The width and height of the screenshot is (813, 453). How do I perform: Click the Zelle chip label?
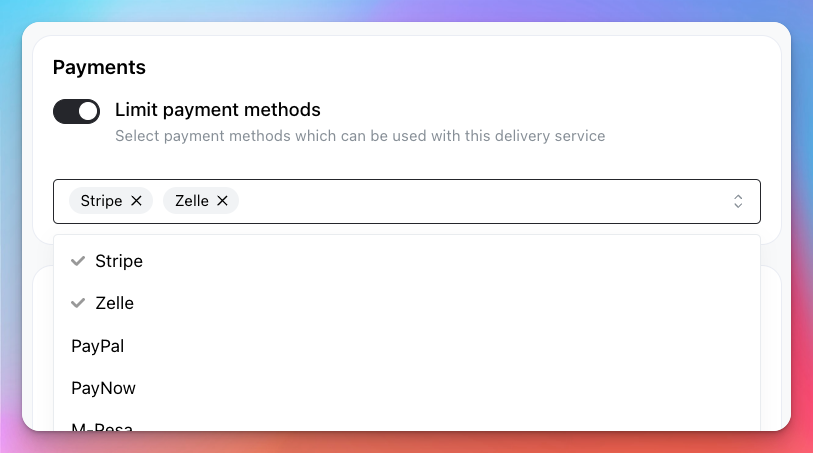point(192,201)
